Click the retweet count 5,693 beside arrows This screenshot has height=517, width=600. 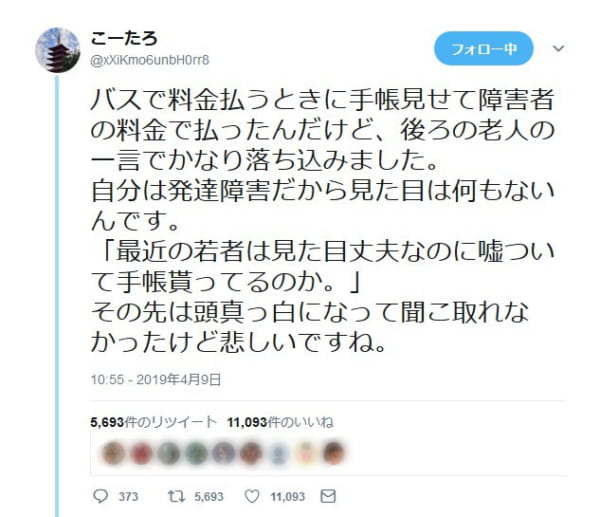point(209,497)
